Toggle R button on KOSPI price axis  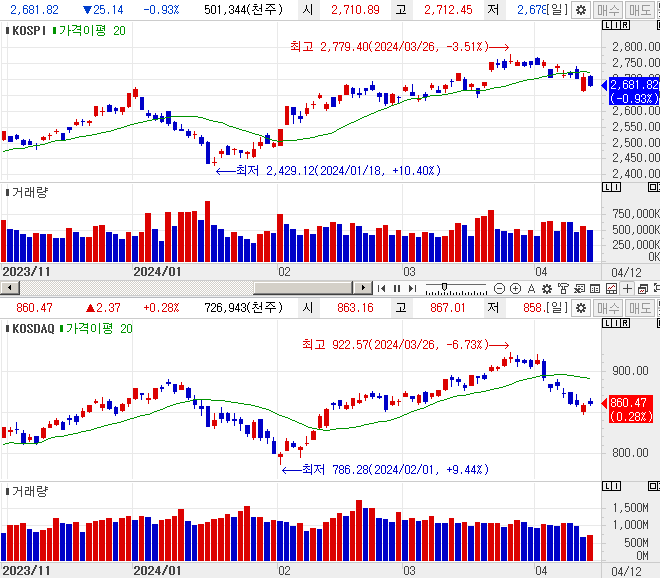pos(625,25)
